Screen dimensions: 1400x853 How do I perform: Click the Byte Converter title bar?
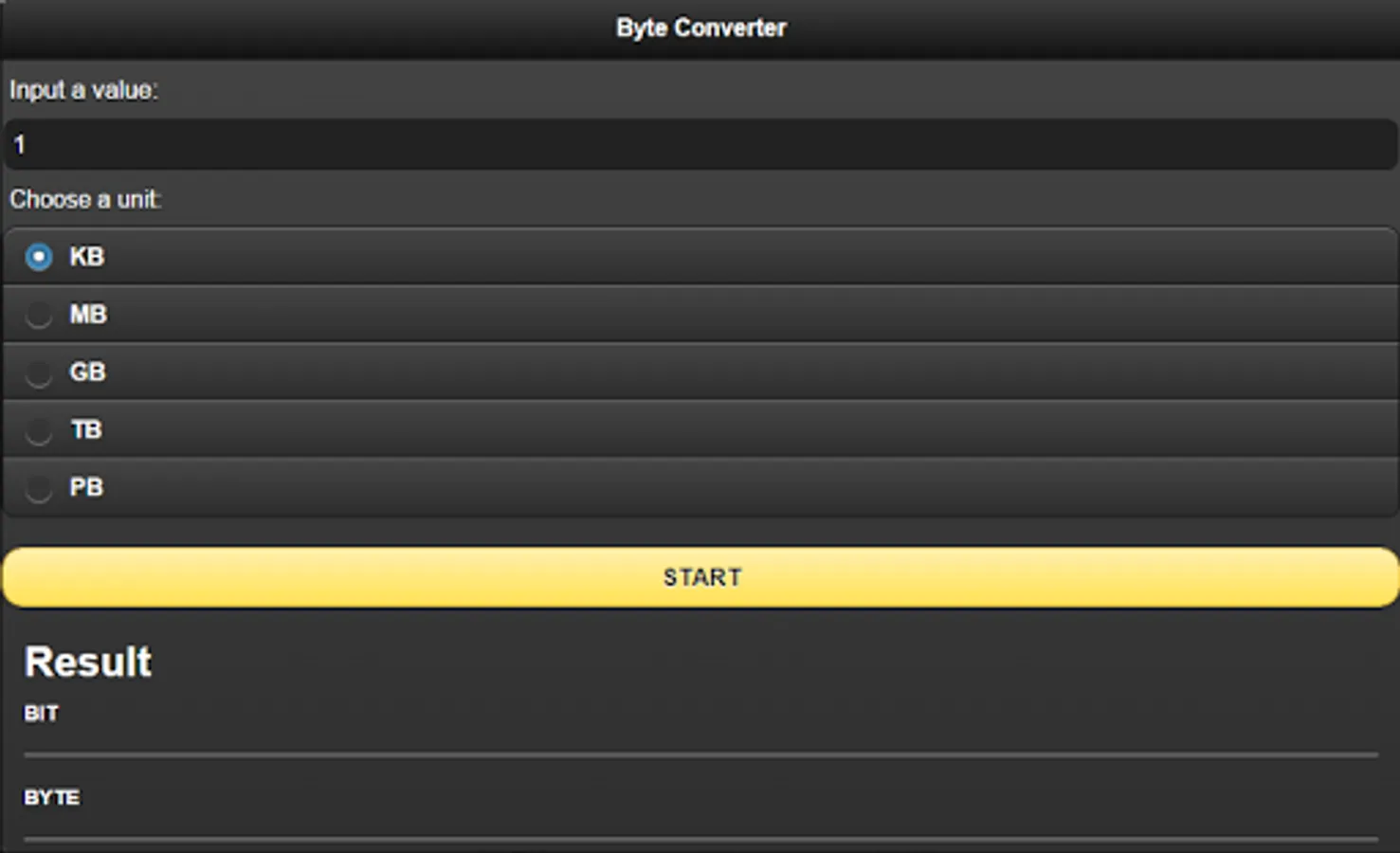point(700,27)
